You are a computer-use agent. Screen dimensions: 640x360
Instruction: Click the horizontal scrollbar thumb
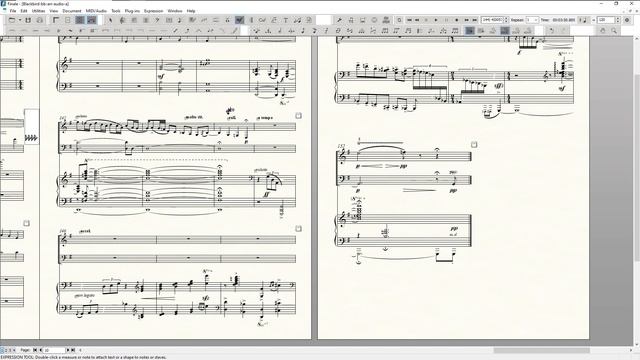click(542, 350)
